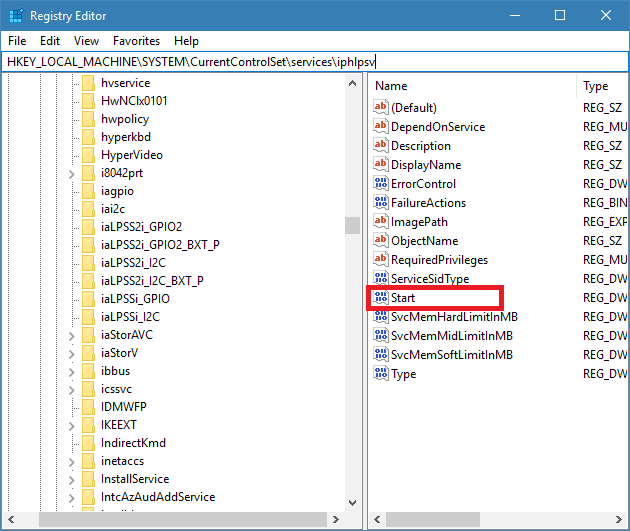This screenshot has height=531, width=630.
Task: Expand the icssvc key
Action: click(x=72, y=390)
